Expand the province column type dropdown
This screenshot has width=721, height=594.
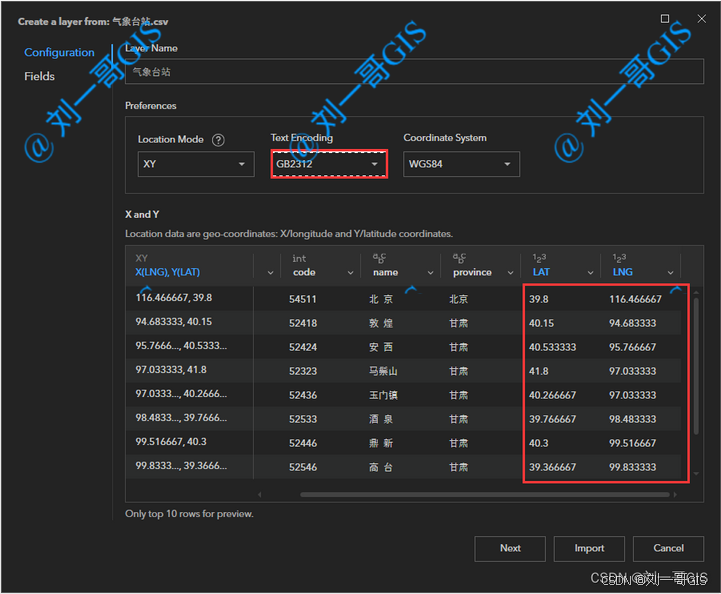click(x=510, y=273)
